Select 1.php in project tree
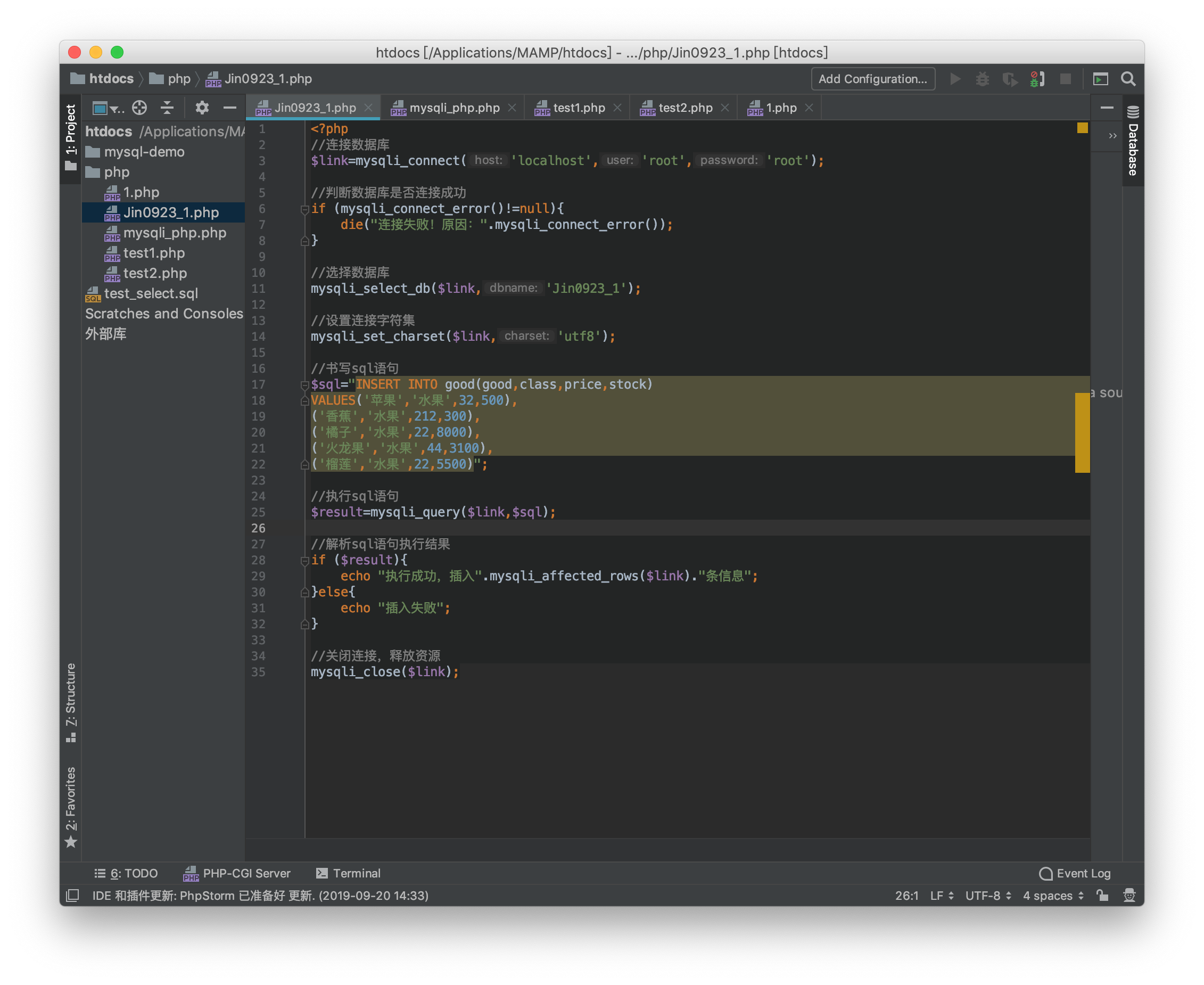The width and height of the screenshot is (1204, 985). point(163,192)
